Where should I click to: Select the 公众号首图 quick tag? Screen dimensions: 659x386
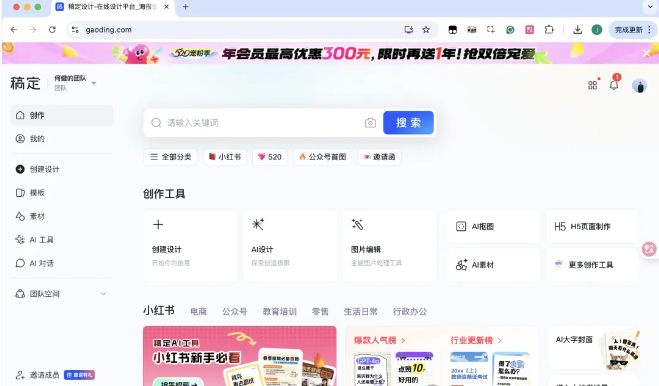[x=322, y=157]
